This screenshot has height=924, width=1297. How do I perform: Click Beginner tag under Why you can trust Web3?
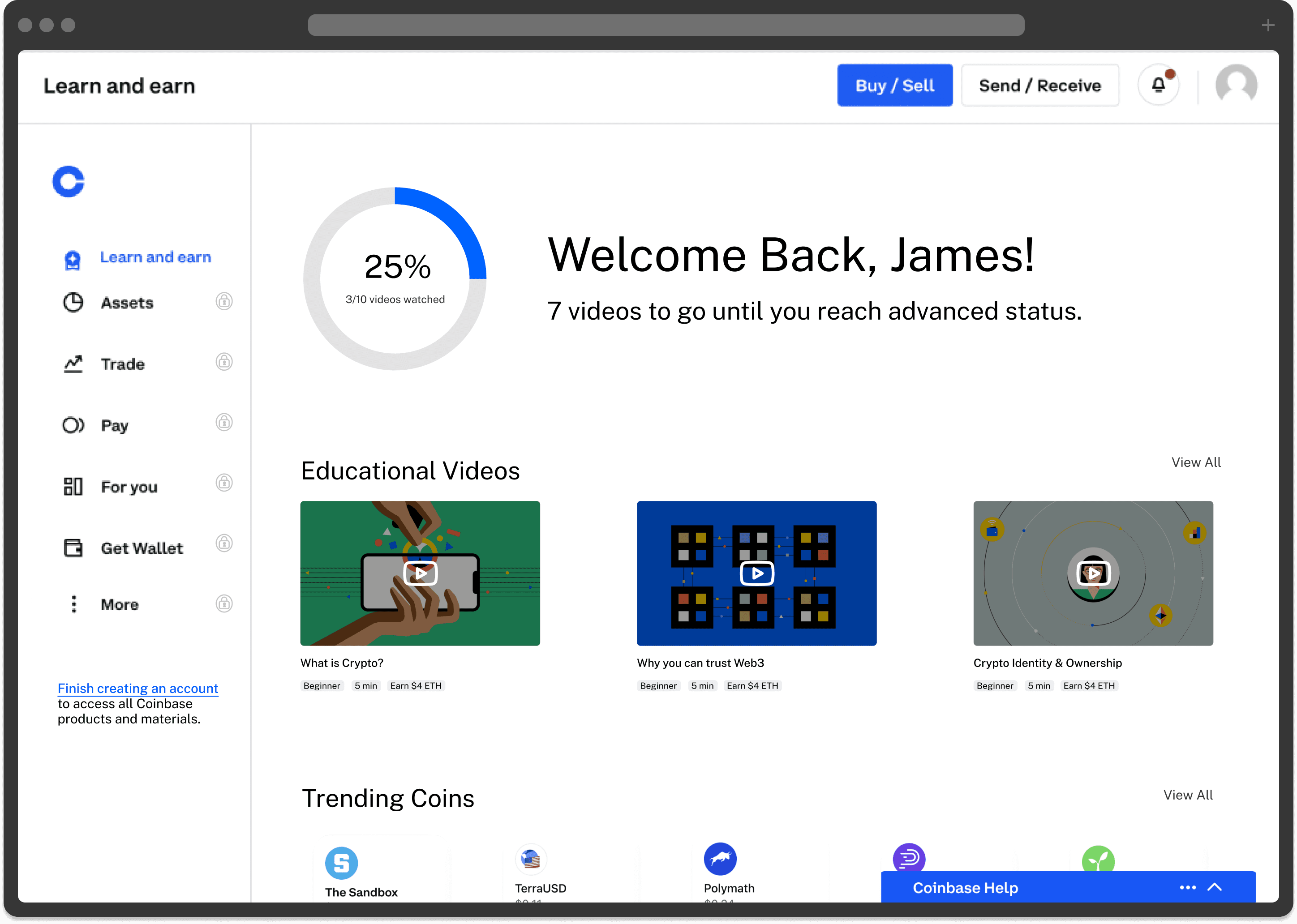(658, 686)
